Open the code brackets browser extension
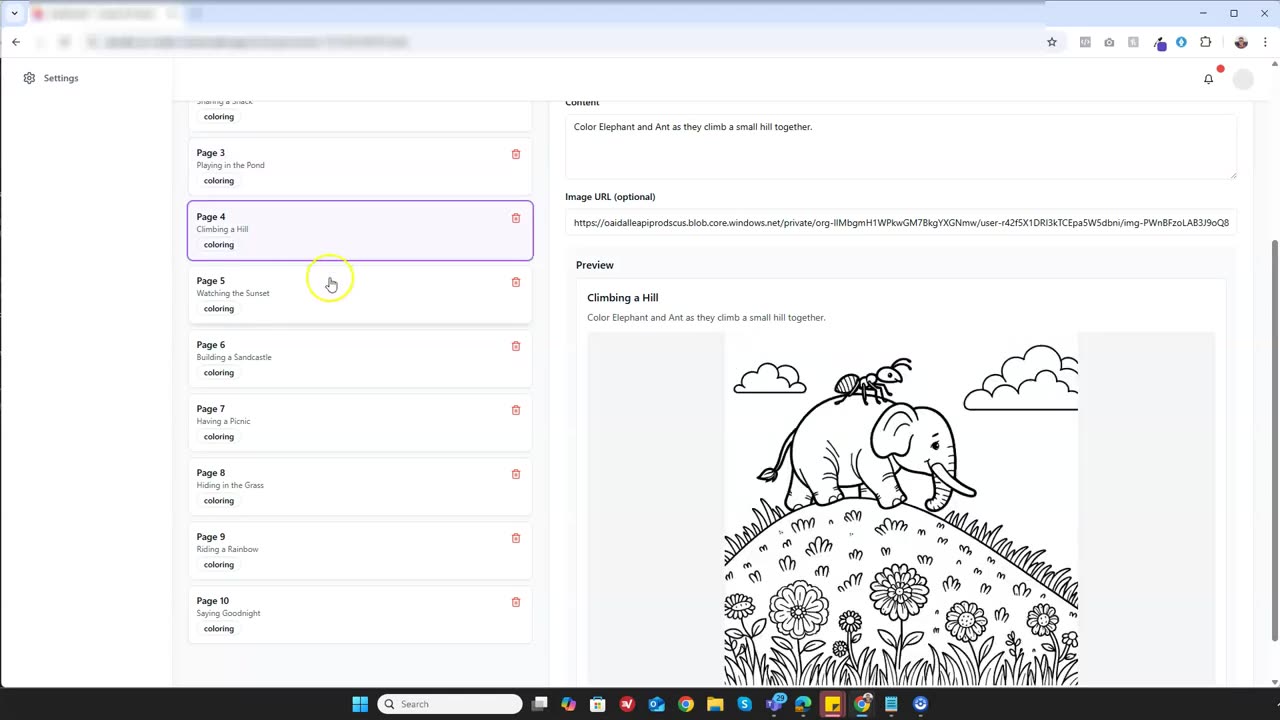 (x=1085, y=42)
